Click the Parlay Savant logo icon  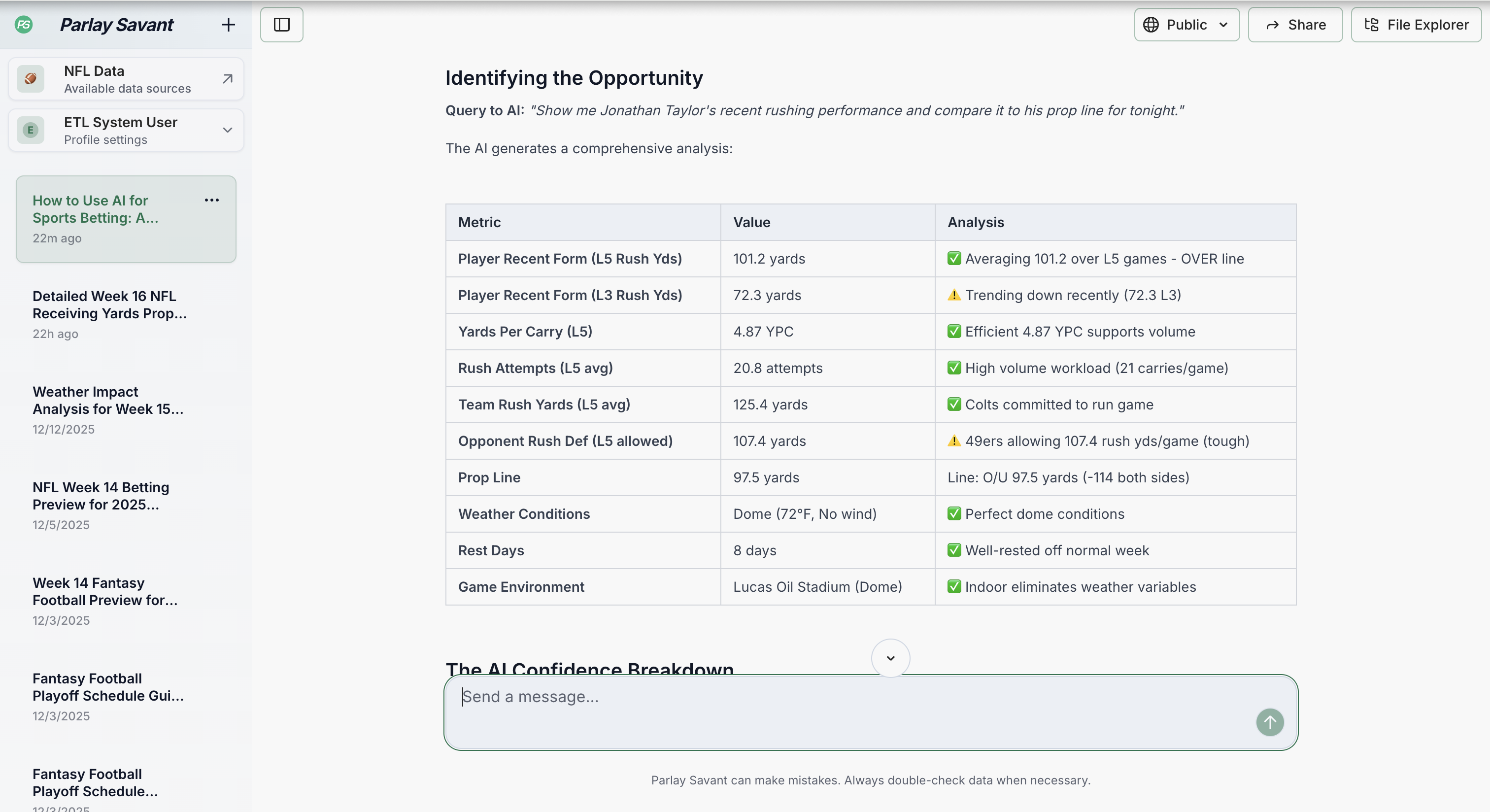24,24
